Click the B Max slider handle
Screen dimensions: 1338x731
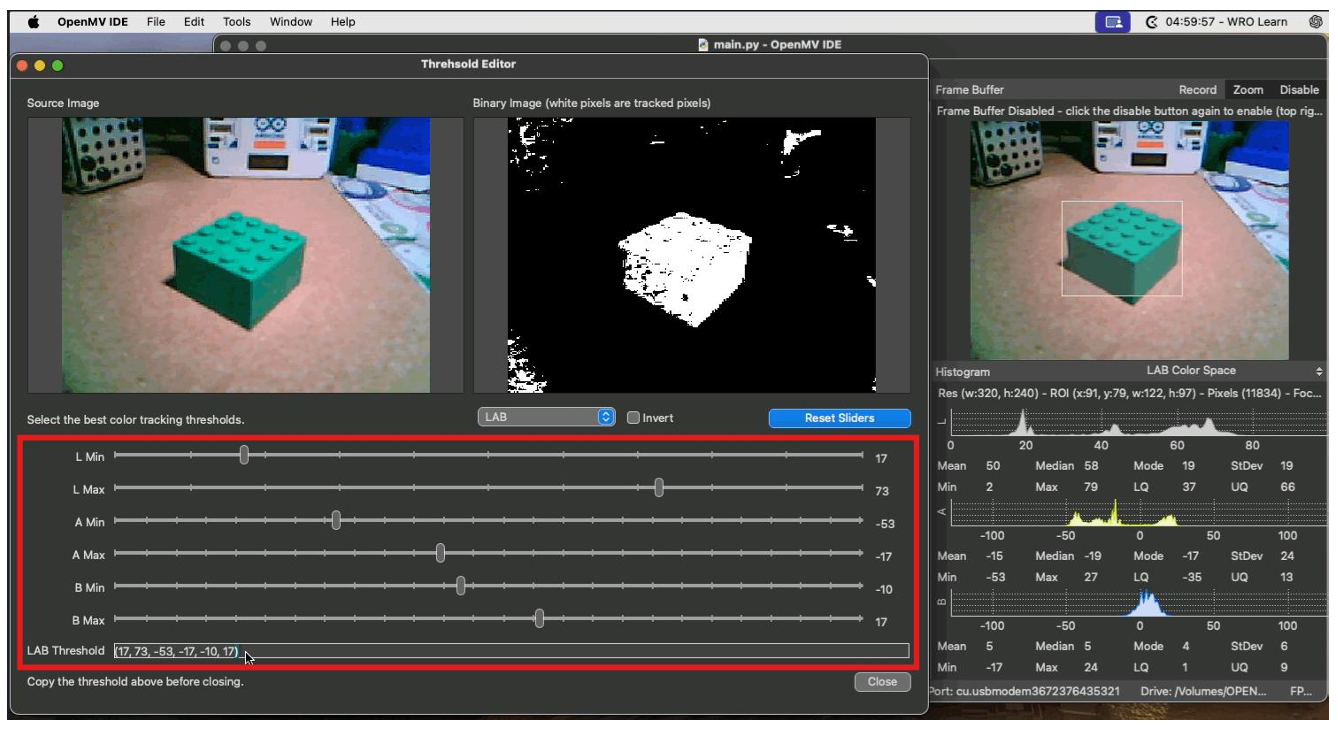pyautogui.click(x=539, y=619)
